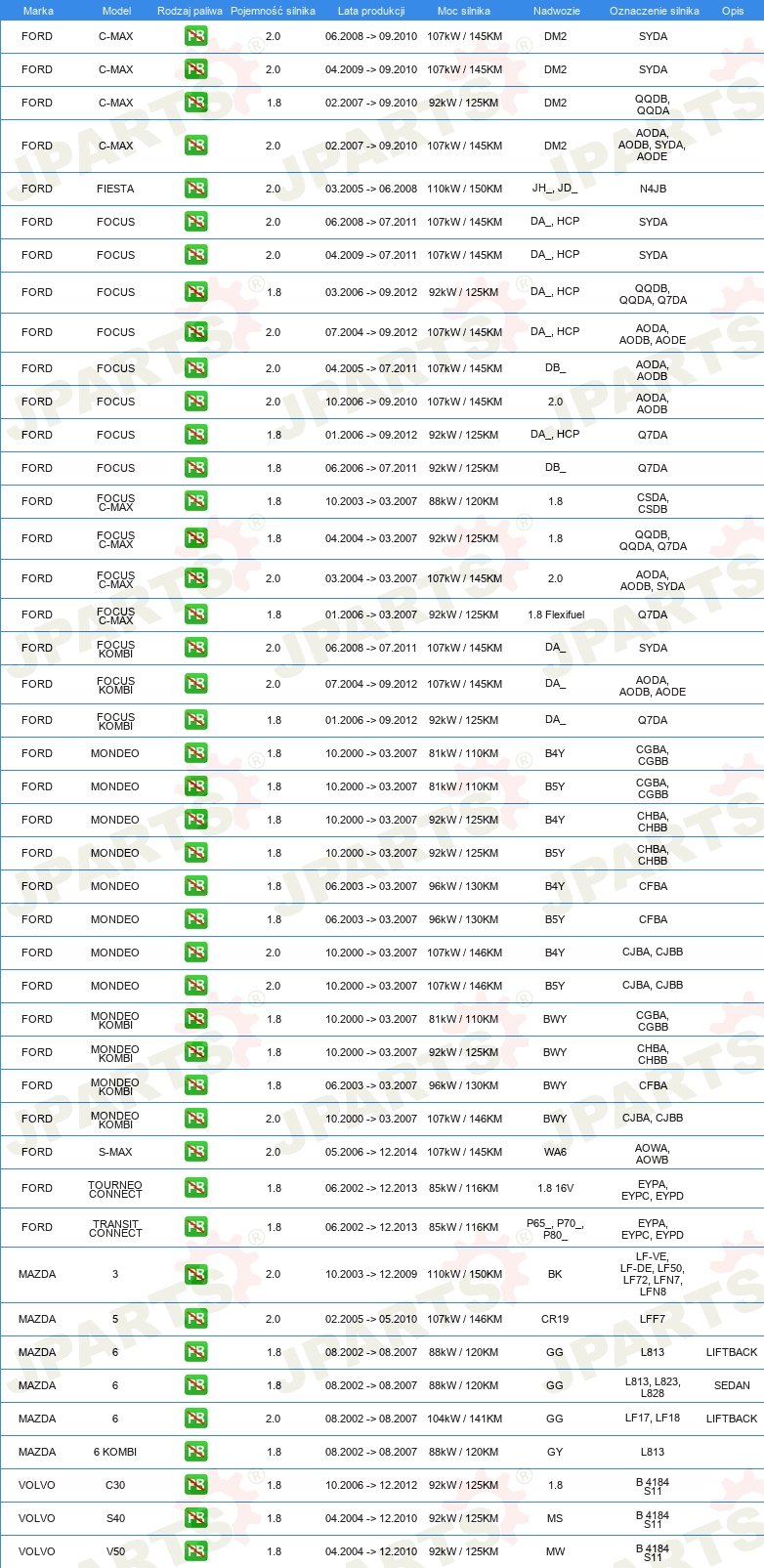The height and width of the screenshot is (1568, 764).
Task: Click the date range 05.2006 -> 12.2014
Action: (371, 1152)
